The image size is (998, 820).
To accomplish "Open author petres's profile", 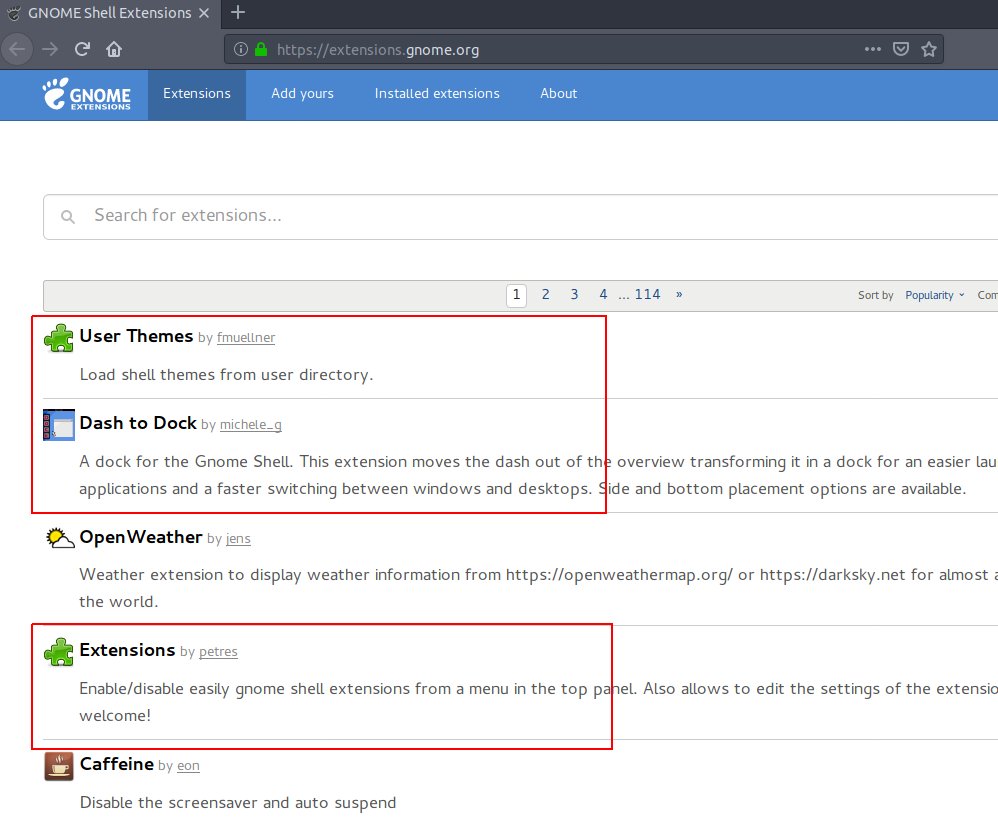I will point(218,652).
